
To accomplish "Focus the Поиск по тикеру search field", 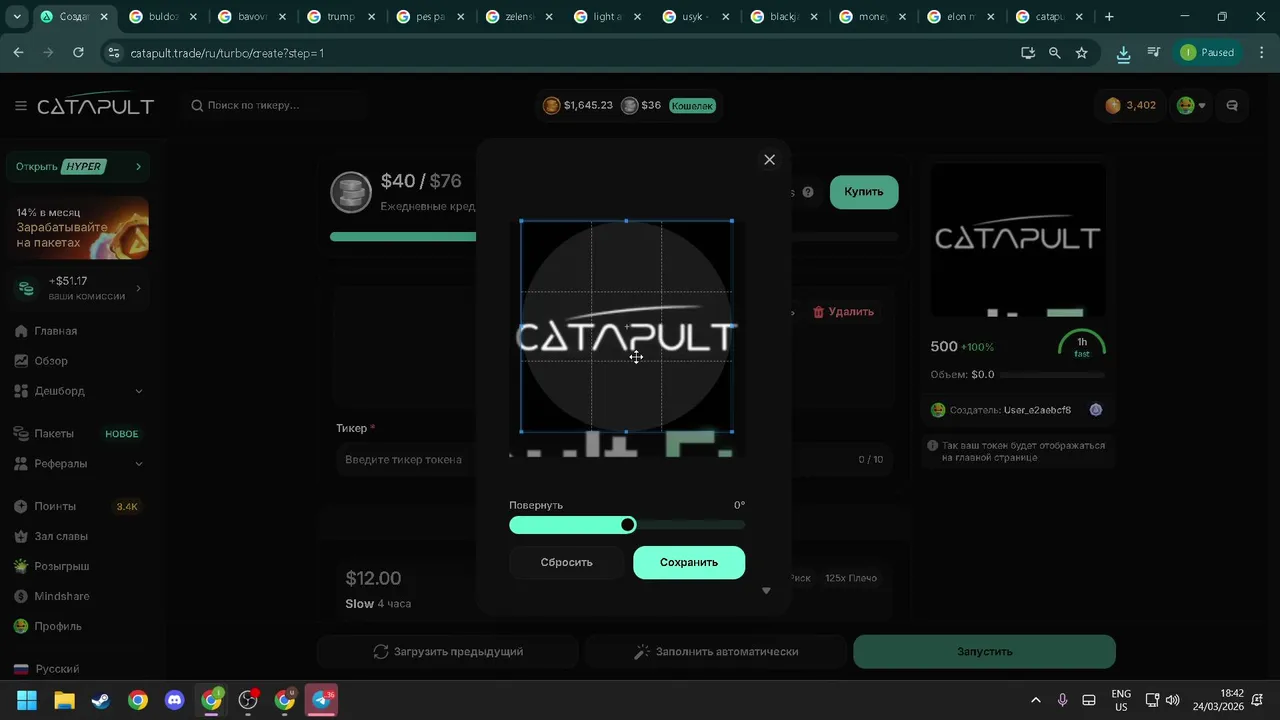I will (x=275, y=105).
